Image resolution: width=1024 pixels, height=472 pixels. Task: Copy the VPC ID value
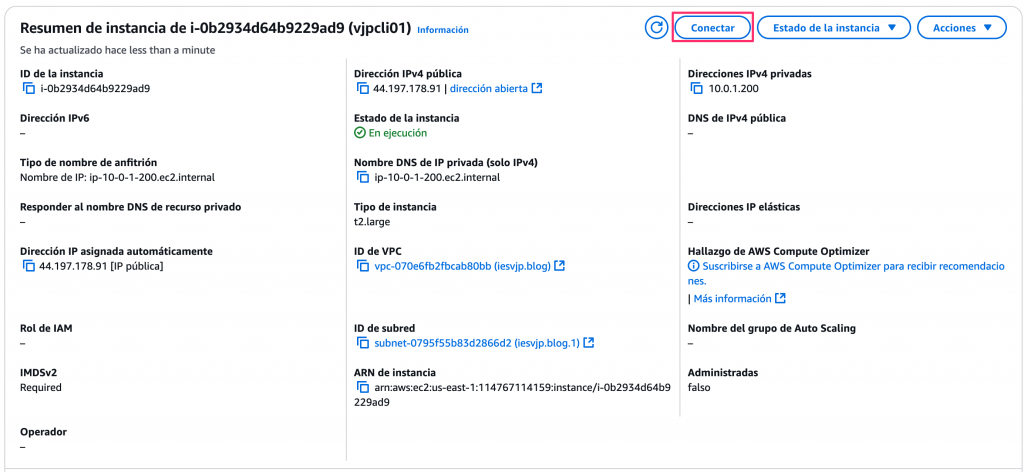[363, 266]
